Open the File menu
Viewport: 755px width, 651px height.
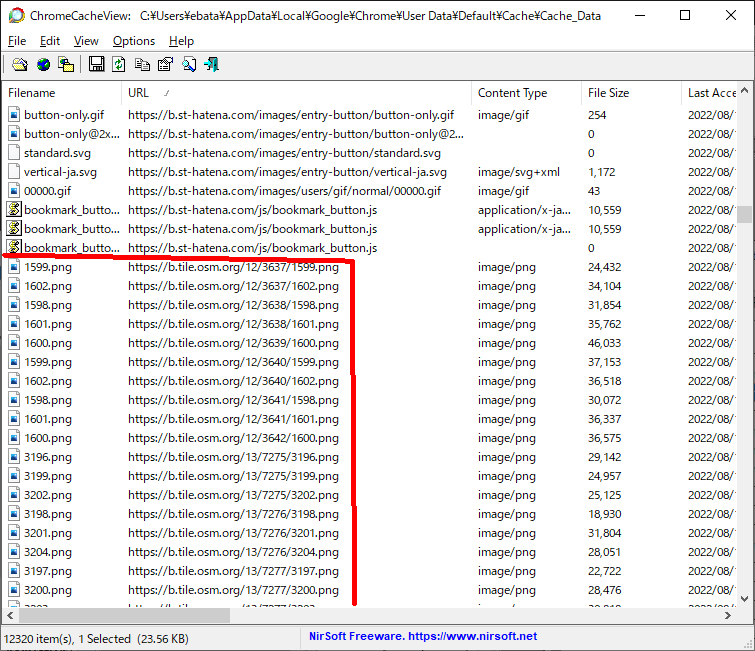(17, 41)
